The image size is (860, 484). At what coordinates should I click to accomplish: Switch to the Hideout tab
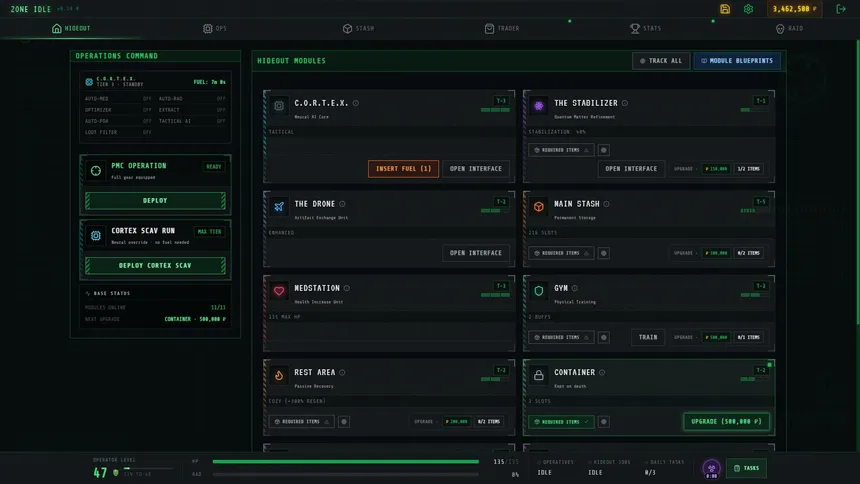point(71,29)
